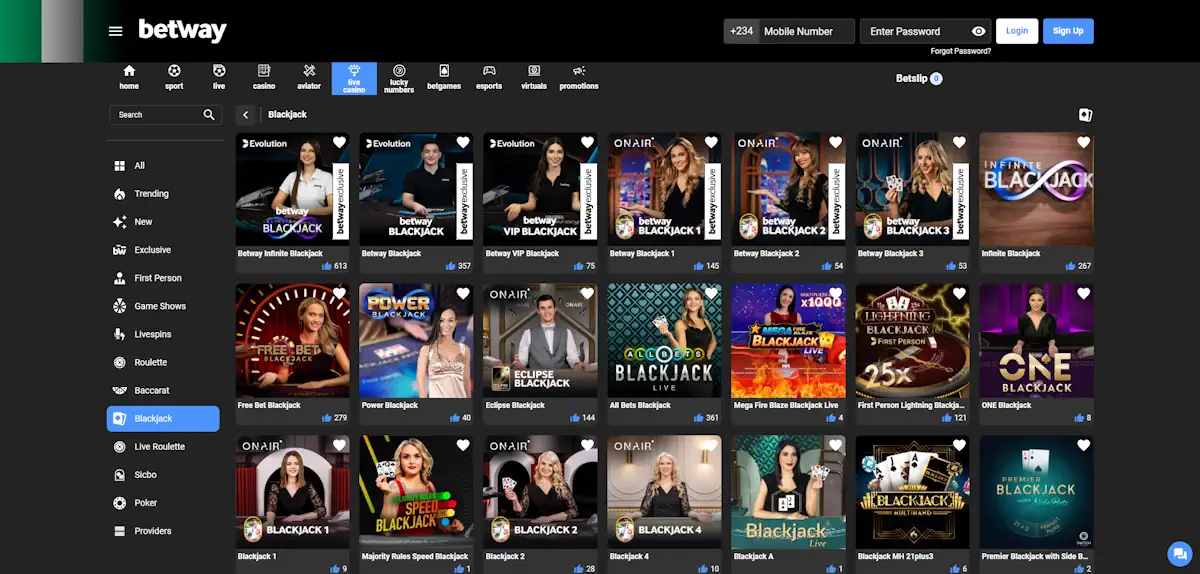Open the hamburger menu icon
The width and height of the screenshot is (1200, 574).
click(x=116, y=31)
